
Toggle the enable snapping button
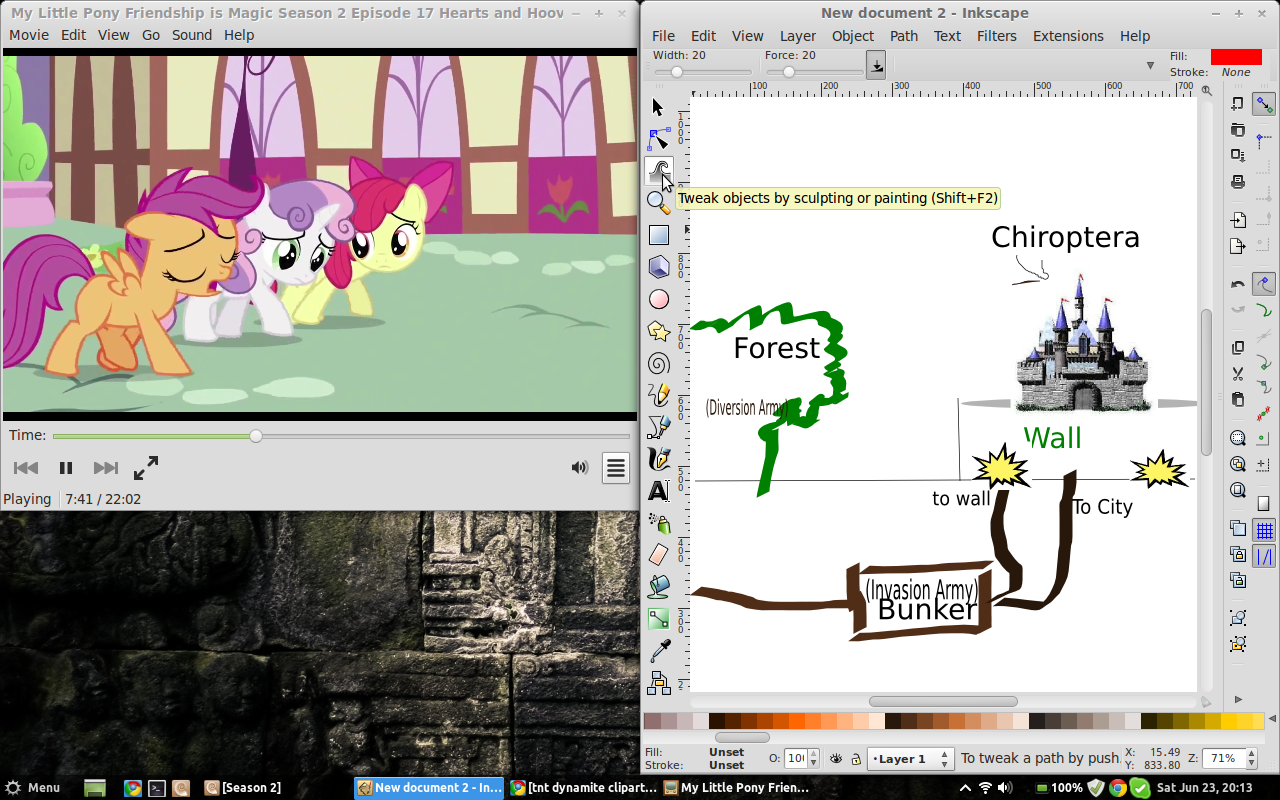coord(1264,104)
